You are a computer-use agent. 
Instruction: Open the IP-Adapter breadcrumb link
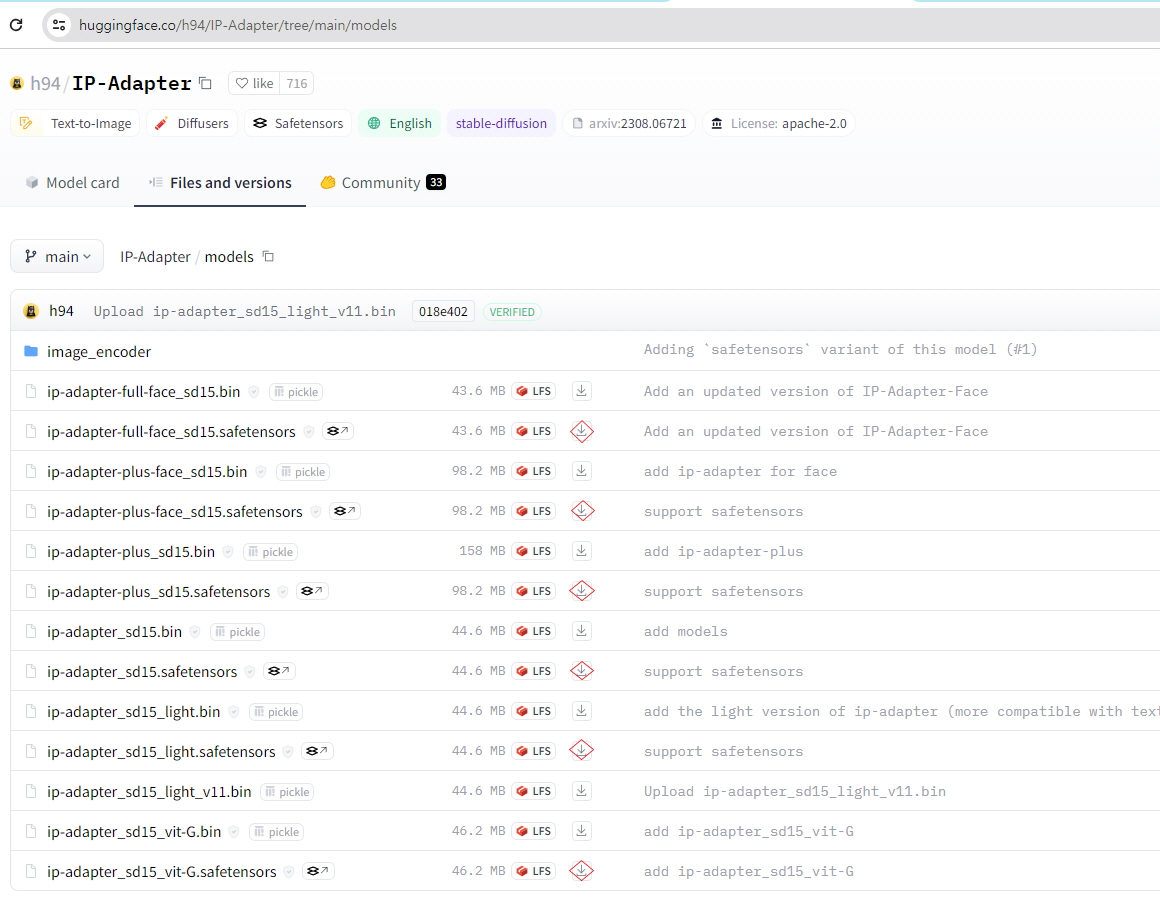[x=155, y=257]
